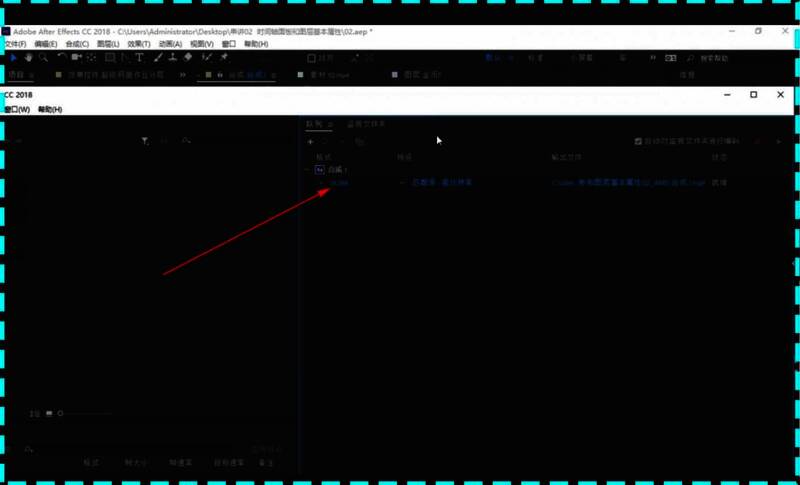Image resolution: width=800 pixels, height=485 pixels.
Task: Select the Brush tool
Action: 158,58
